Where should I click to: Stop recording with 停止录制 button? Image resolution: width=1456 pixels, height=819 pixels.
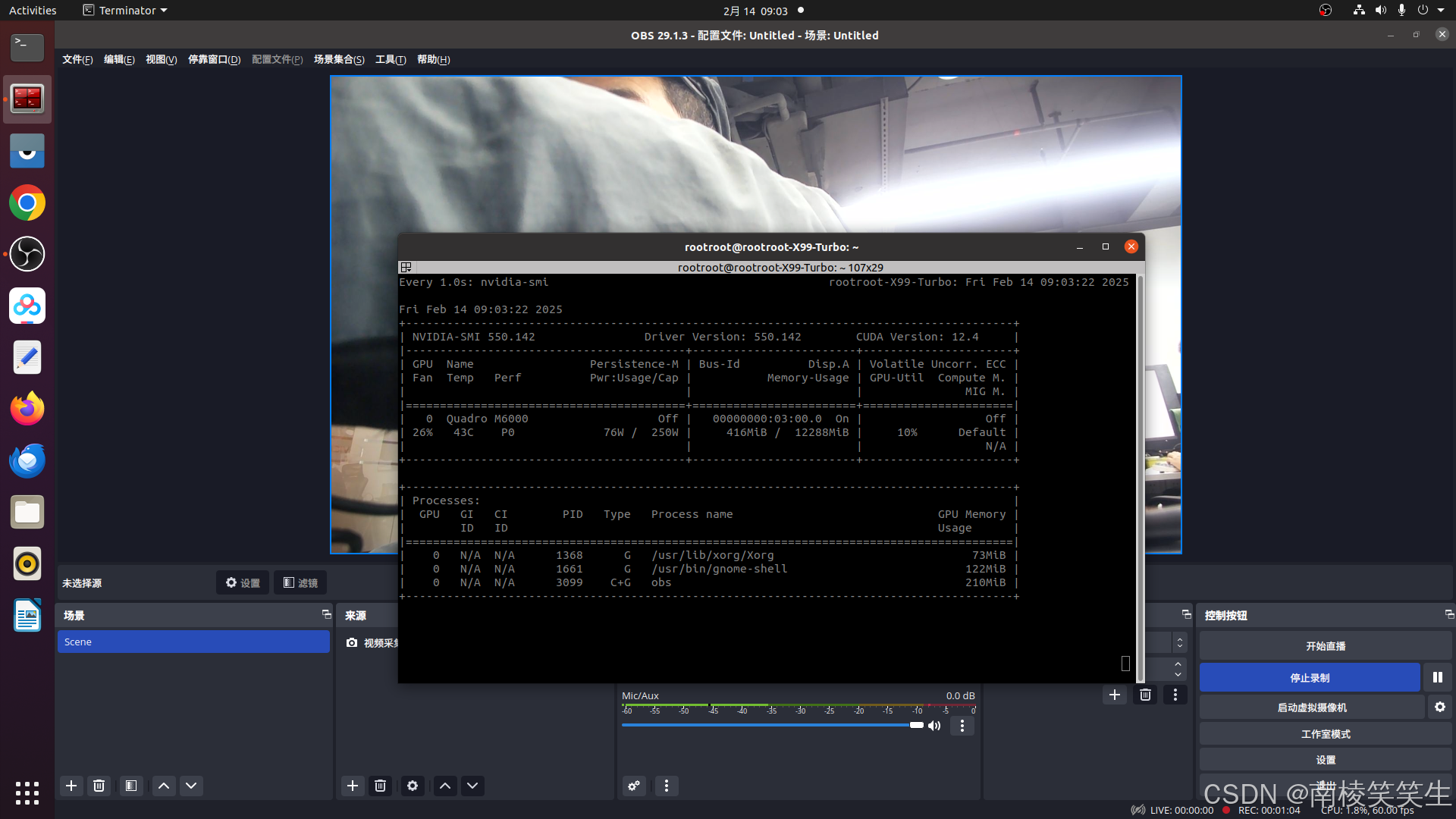1309,677
